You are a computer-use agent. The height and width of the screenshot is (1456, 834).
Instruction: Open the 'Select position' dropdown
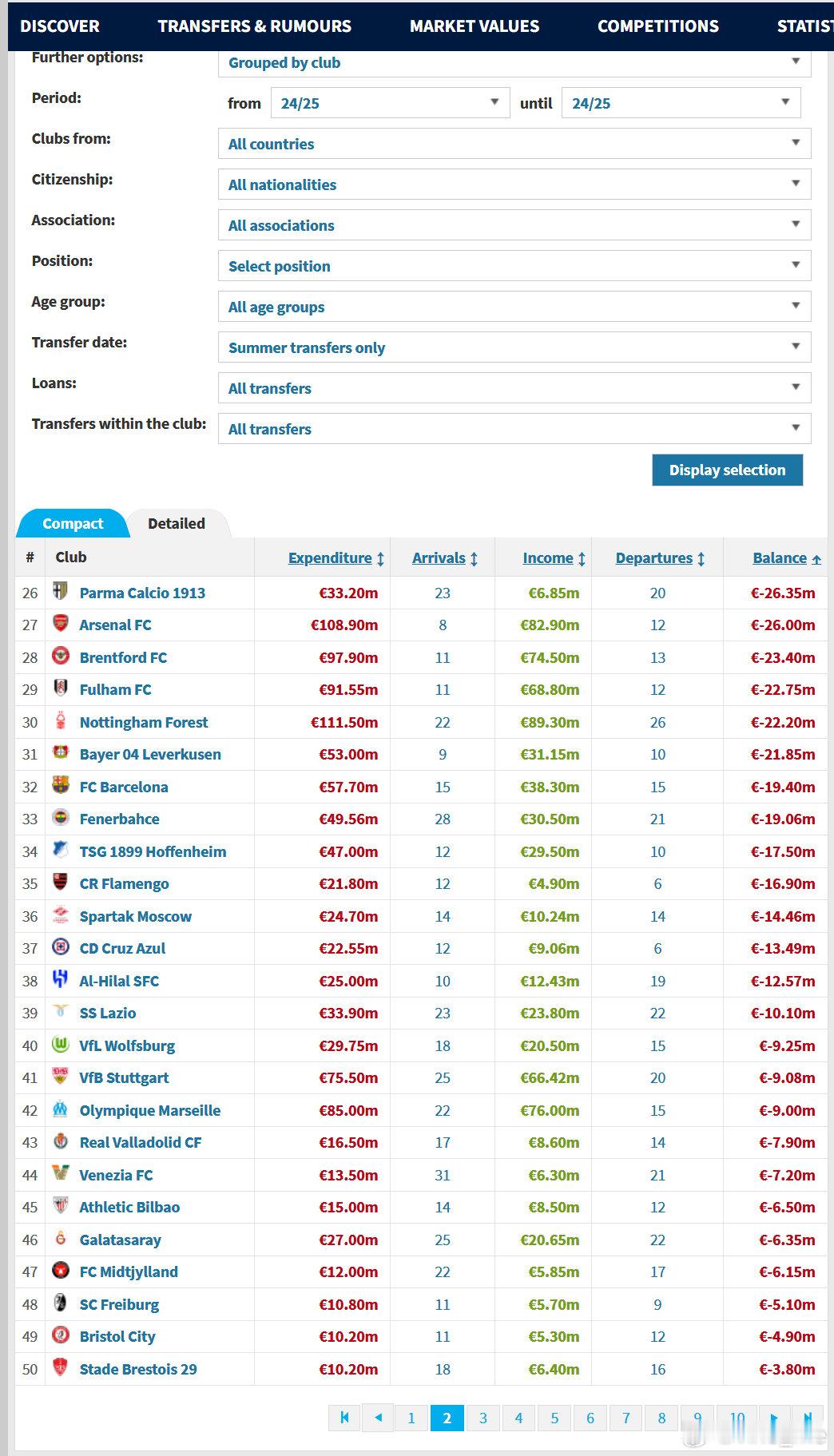(x=514, y=266)
